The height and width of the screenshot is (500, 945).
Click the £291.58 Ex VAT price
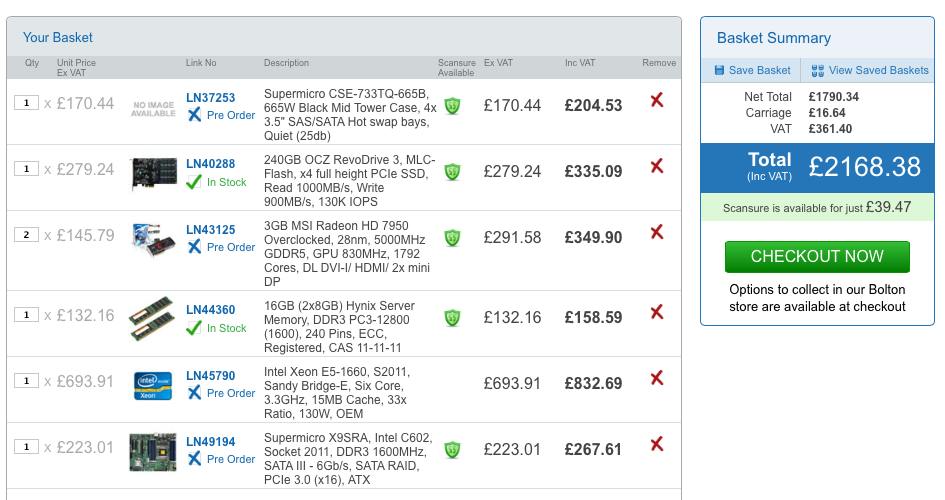point(512,238)
